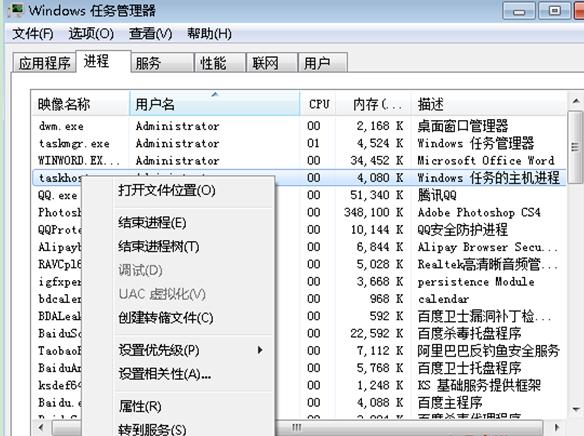Open the 查看(V) menu
The height and width of the screenshot is (436, 584).
[150, 34]
